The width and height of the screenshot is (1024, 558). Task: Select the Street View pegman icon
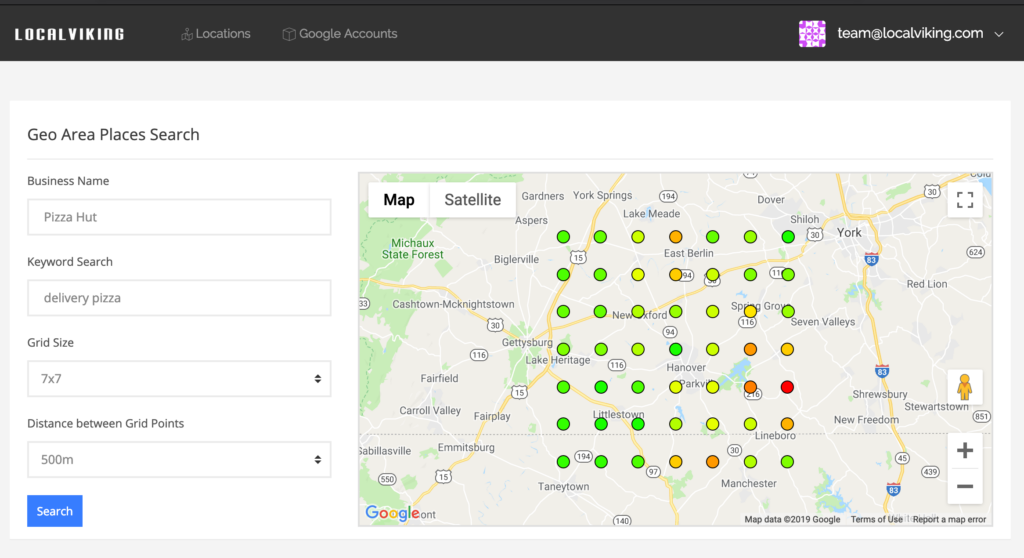tap(965, 387)
